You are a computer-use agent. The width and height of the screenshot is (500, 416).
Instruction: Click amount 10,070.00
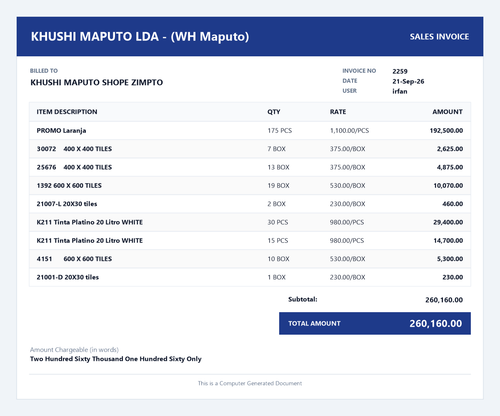448,185
